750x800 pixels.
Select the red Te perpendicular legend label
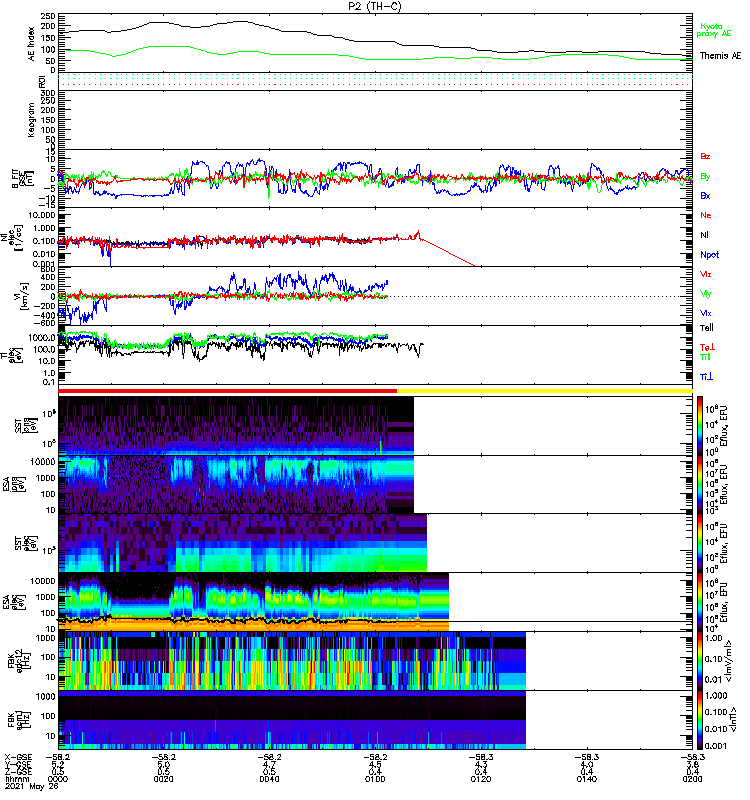(707, 347)
